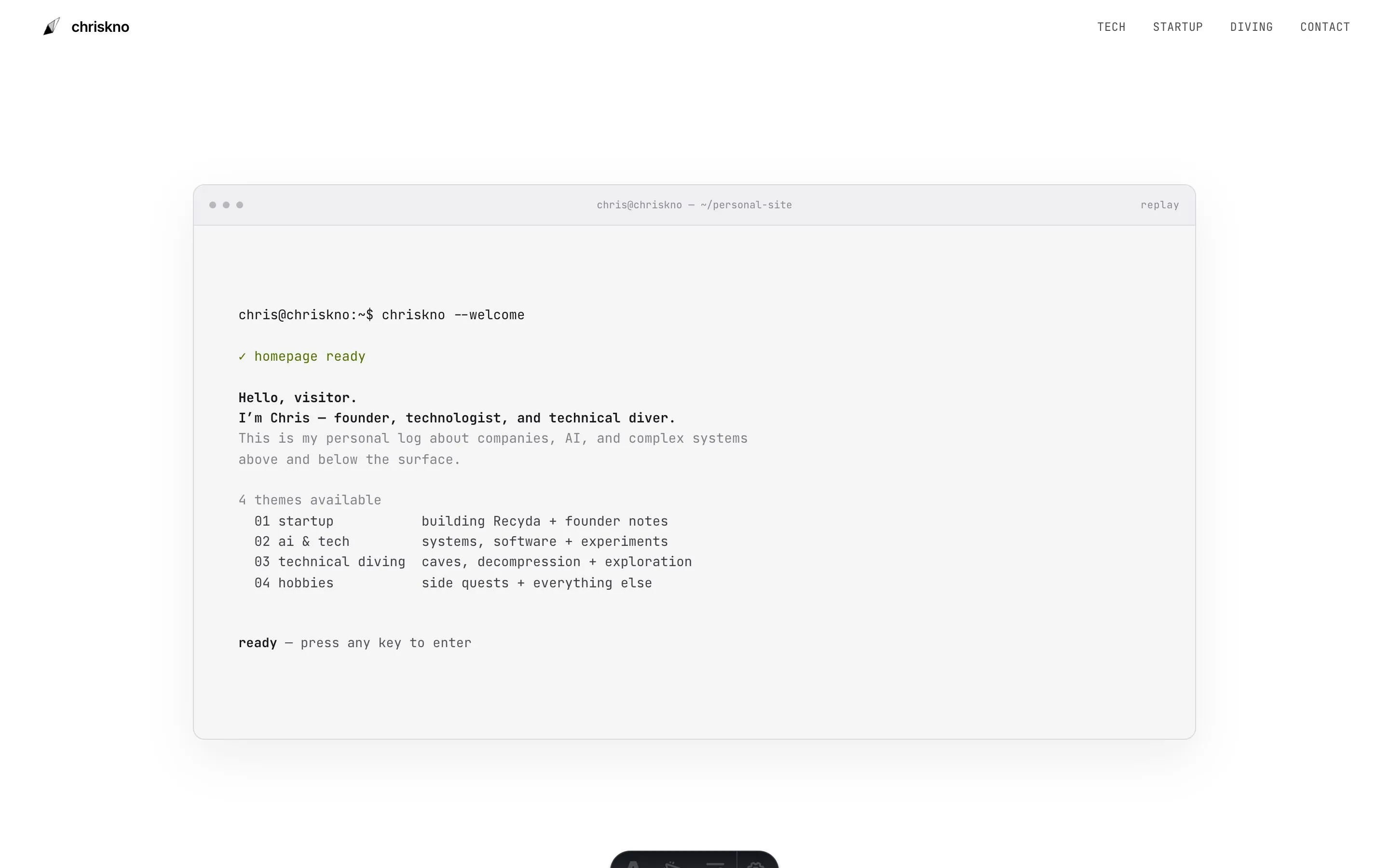Go to the STARTUP nav section
Screen dimensions: 1389x868
[x=1178, y=27]
